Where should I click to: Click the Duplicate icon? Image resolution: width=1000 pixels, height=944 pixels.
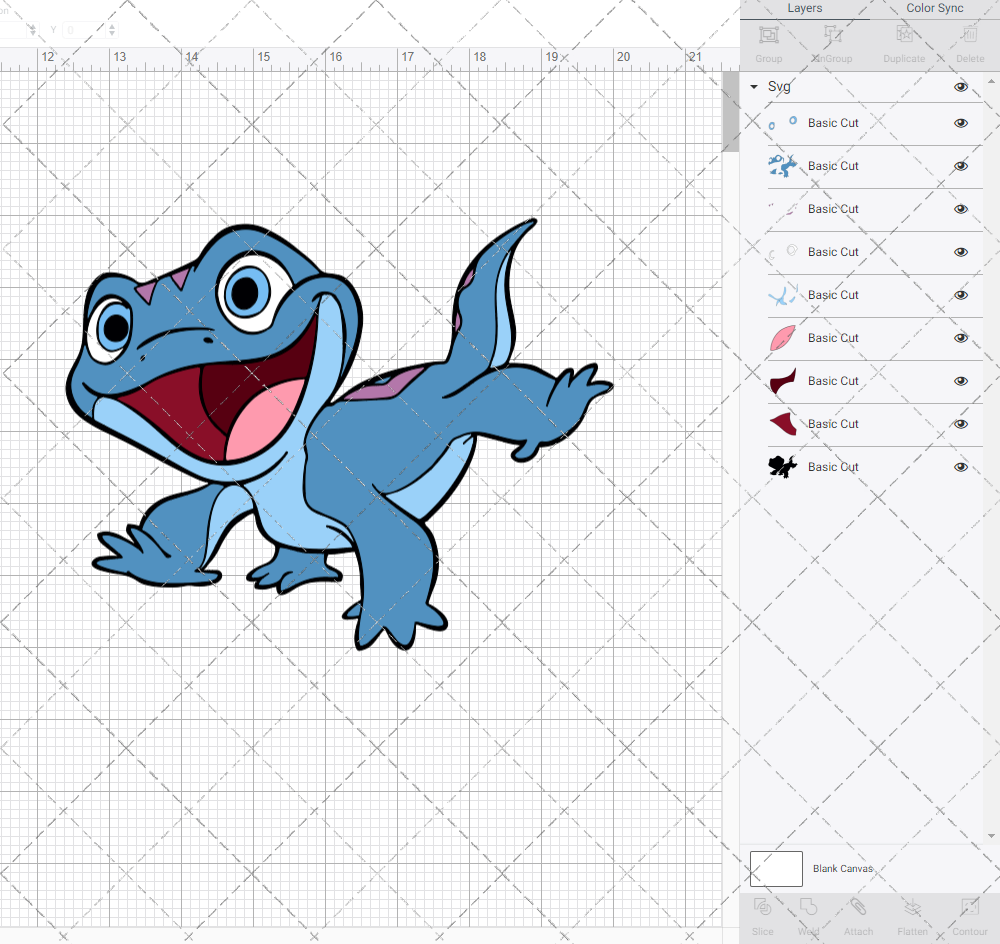tap(904, 34)
